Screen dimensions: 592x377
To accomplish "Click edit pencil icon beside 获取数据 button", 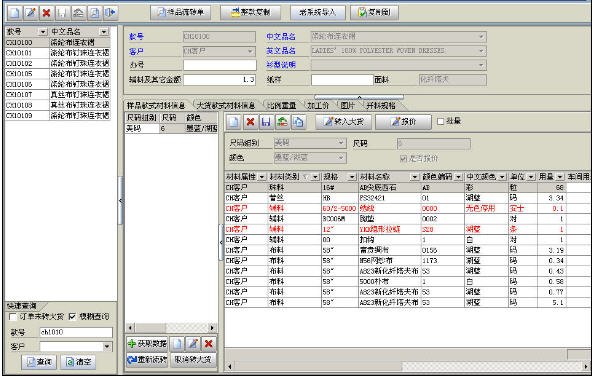I will coord(193,343).
